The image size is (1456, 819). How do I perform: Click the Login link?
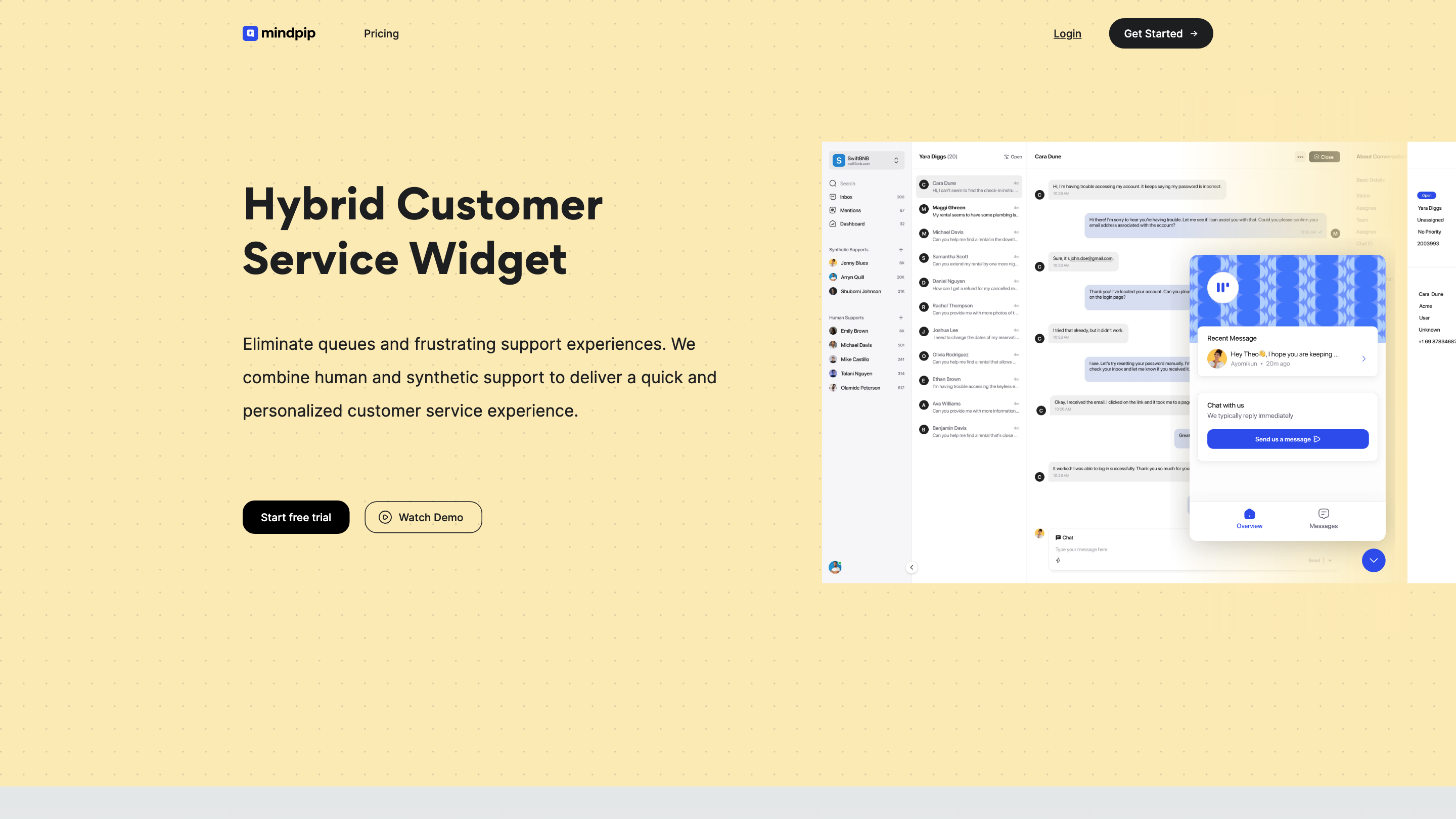tap(1067, 33)
